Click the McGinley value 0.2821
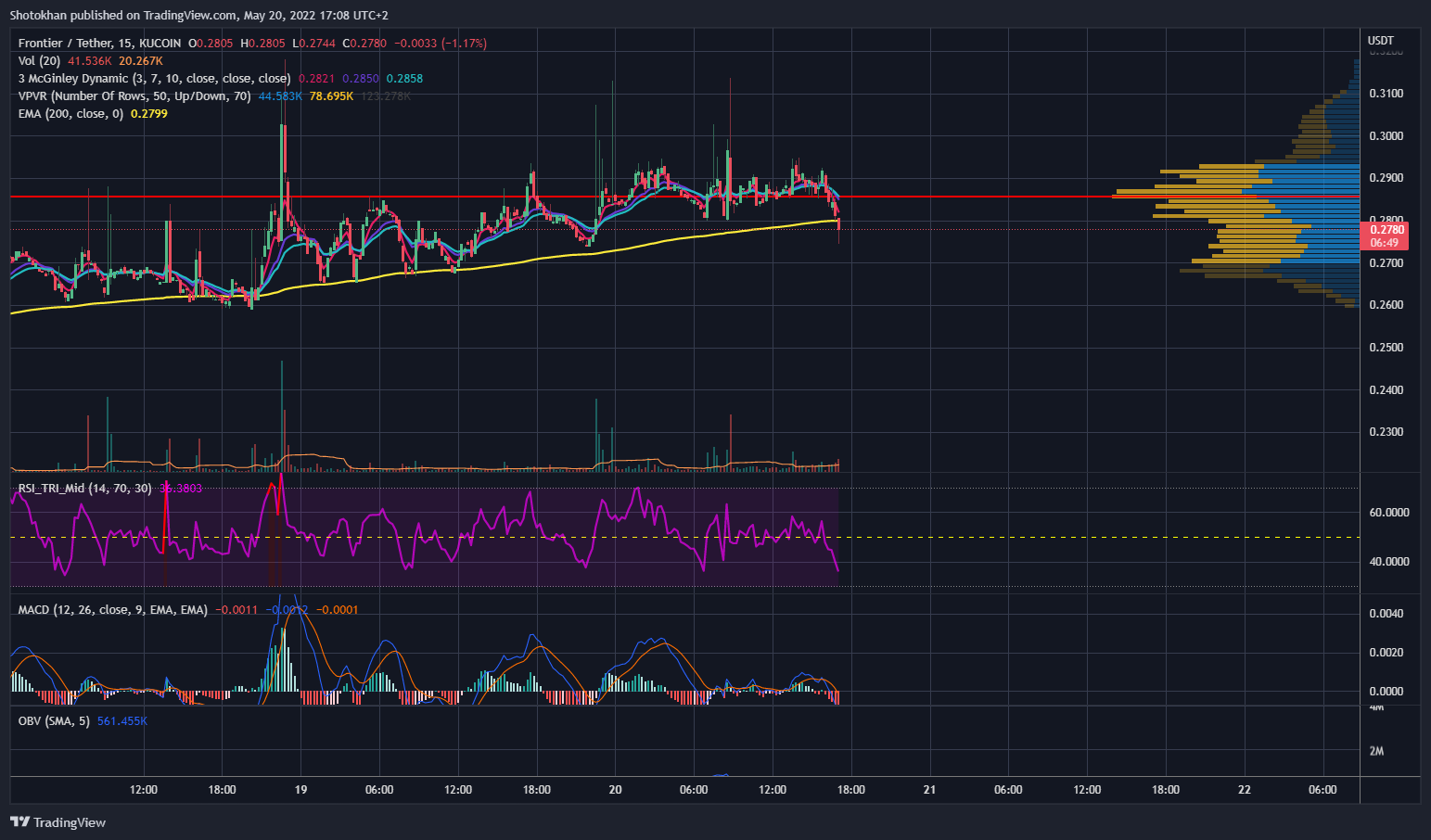Screen dimensions: 1431x840 point(316,79)
